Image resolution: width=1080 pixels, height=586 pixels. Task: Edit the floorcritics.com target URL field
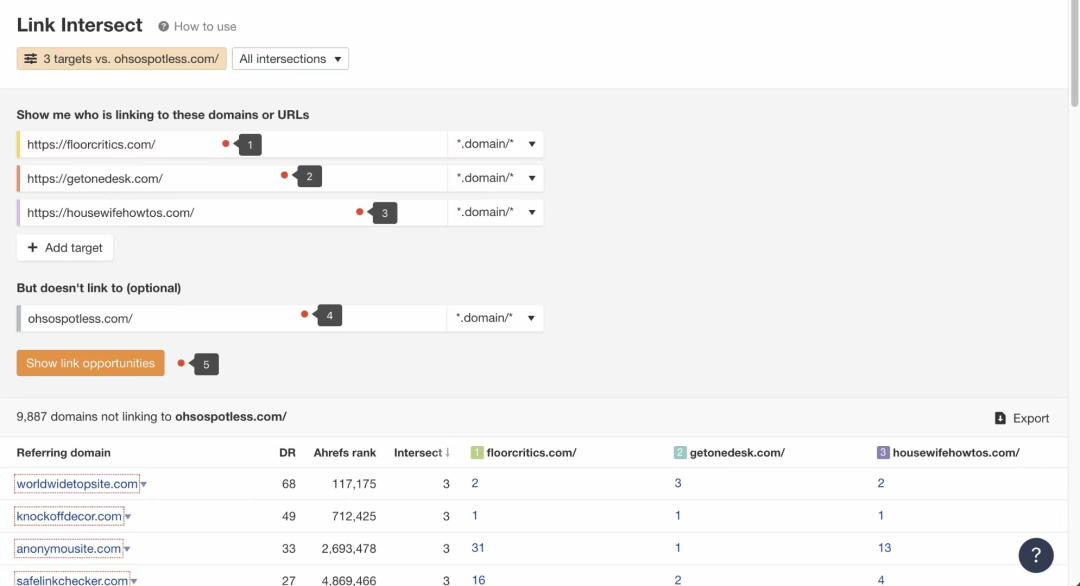coord(233,144)
